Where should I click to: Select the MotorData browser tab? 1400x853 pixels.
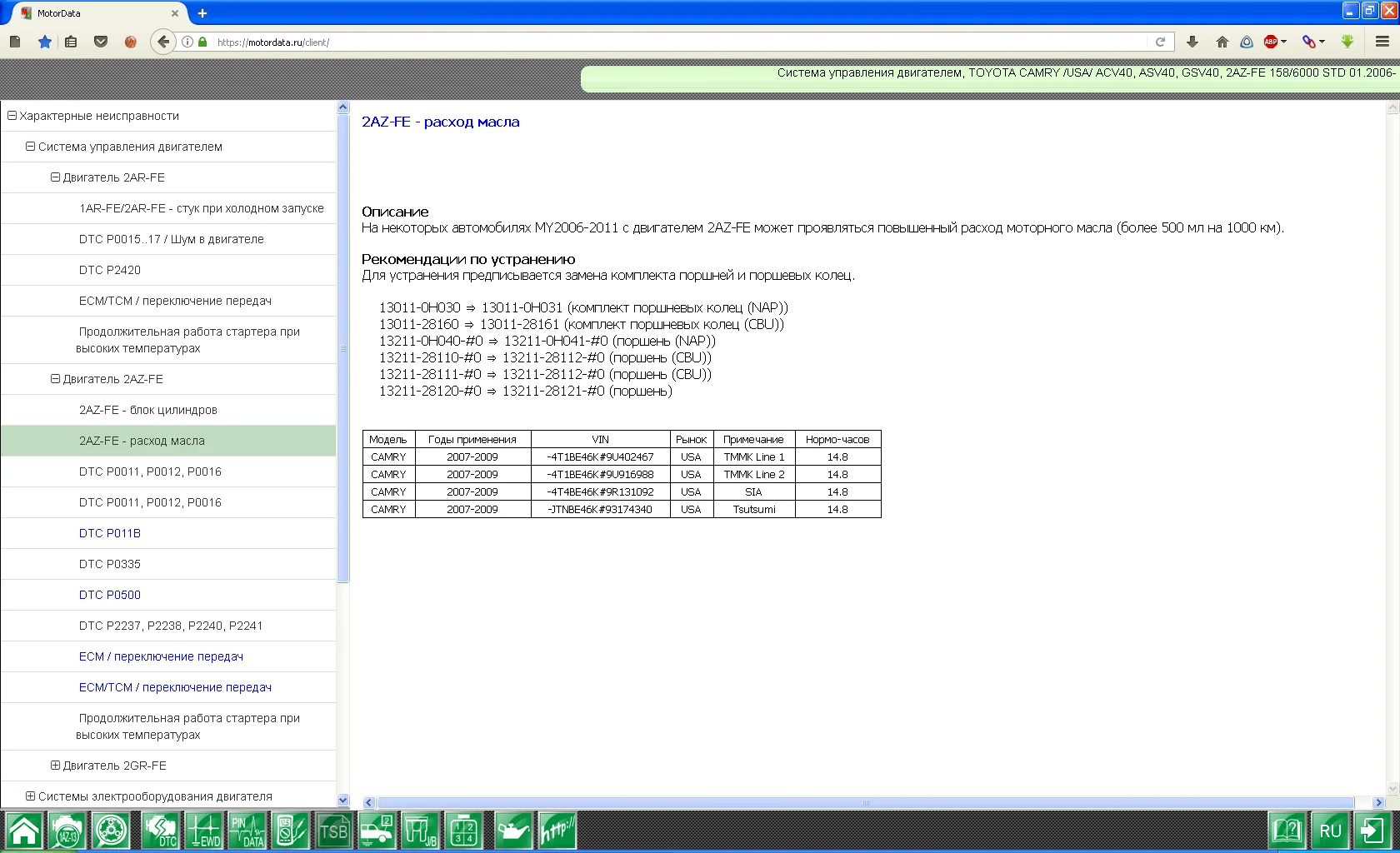tap(100, 13)
